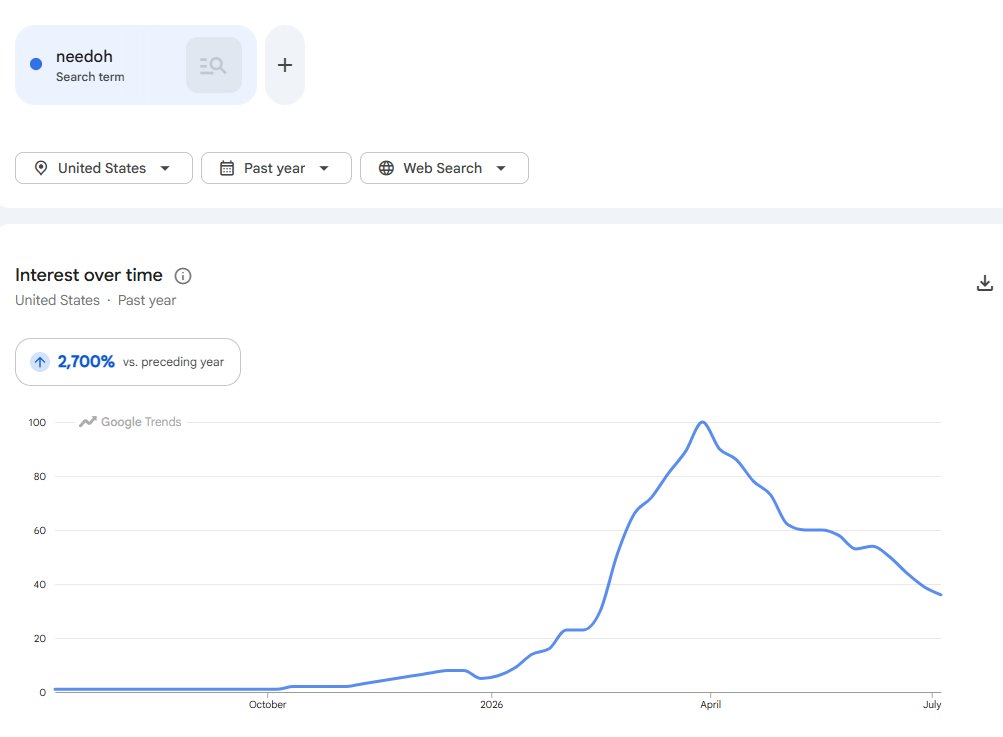Screen dimensions: 1003x737
Task: Click the end of the trend line at July
Action: point(940,594)
